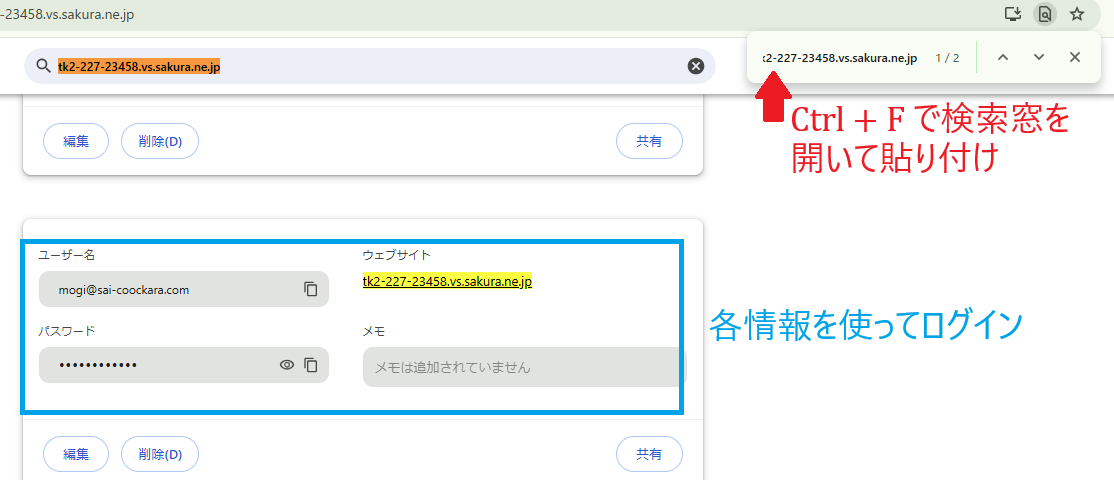
Task: Click the upper 共有 button
Action: [x=649, y=141]
